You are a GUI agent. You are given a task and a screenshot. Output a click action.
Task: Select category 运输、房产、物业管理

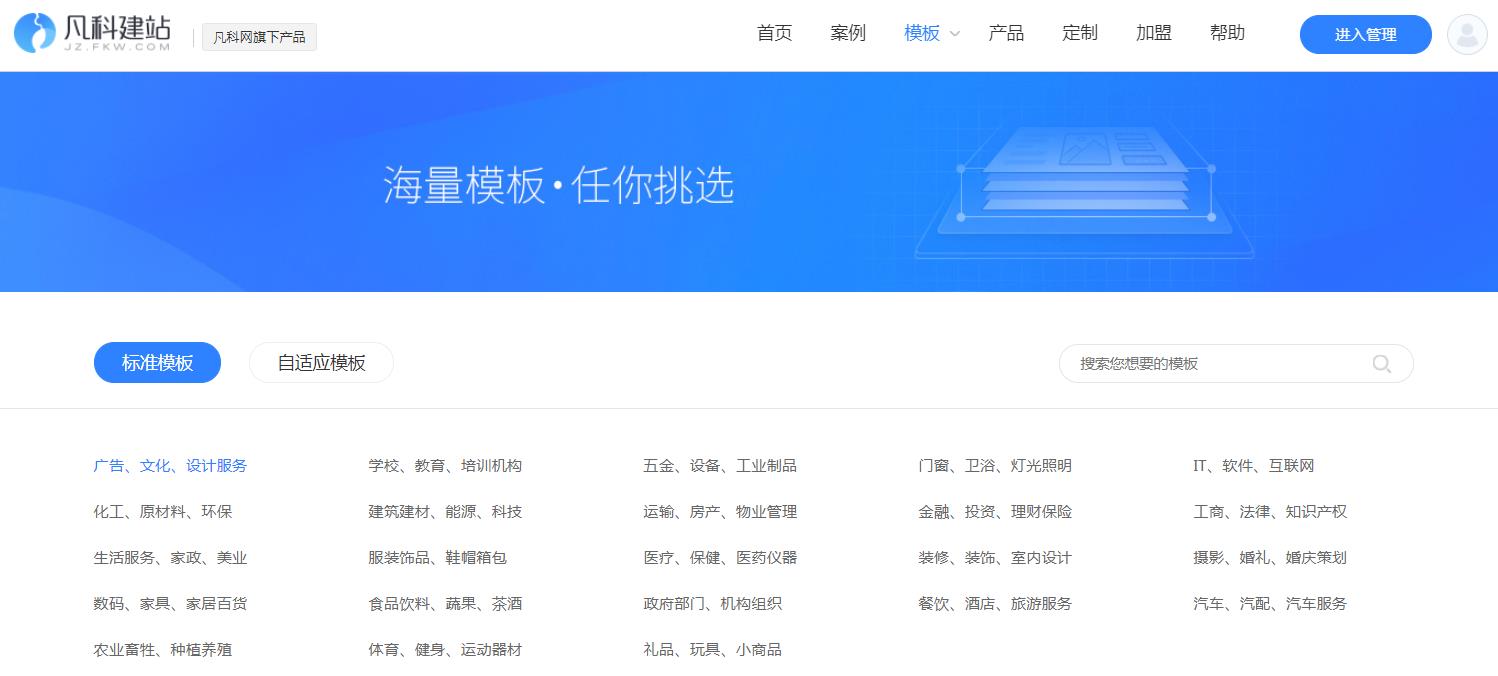(x=720, y=512)
